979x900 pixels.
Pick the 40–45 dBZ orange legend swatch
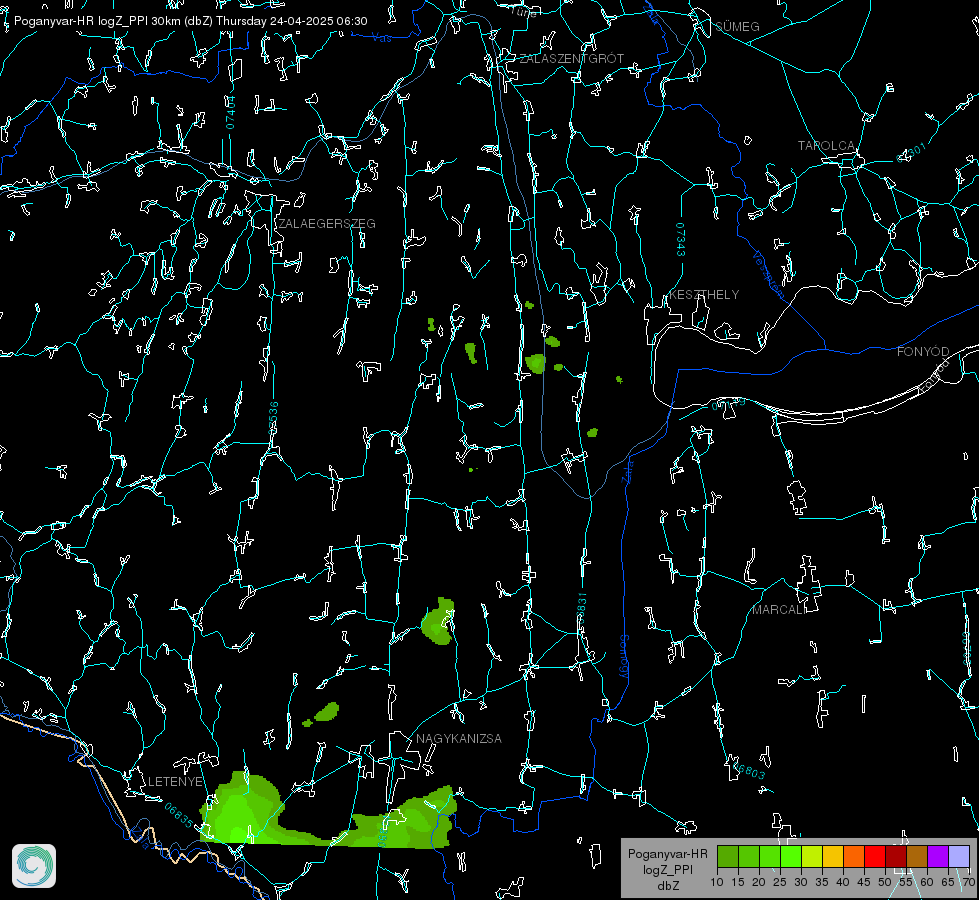tap(854, 857)
